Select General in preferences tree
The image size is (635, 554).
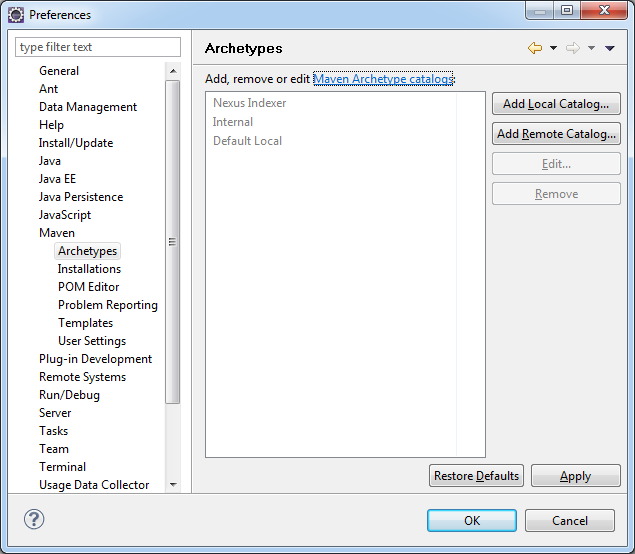pos(59,71)
